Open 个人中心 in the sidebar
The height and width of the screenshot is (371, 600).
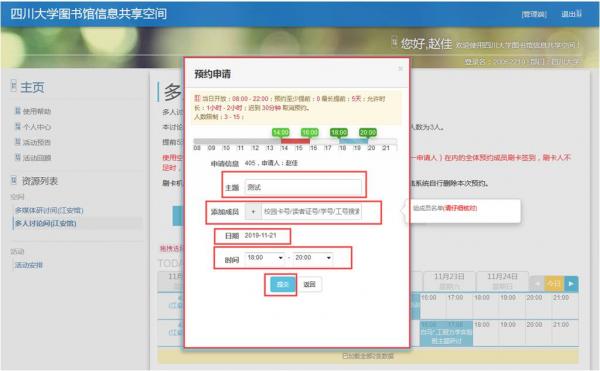[36, 127]
